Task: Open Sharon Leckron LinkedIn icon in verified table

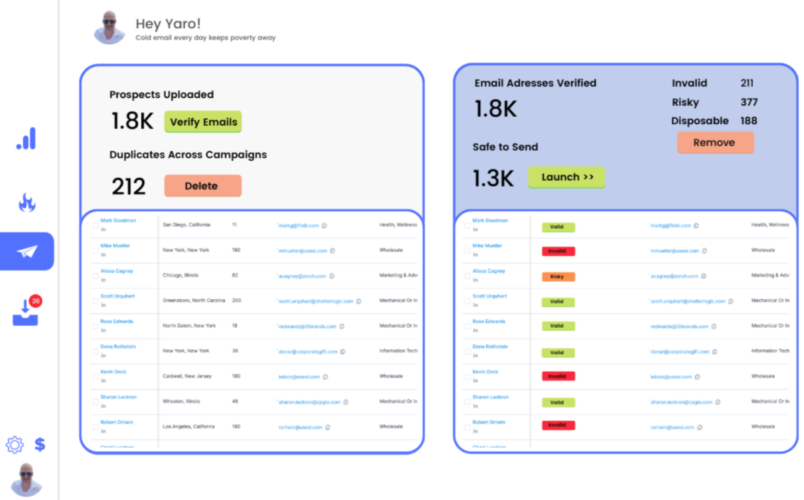Action: tap(475, 406)
